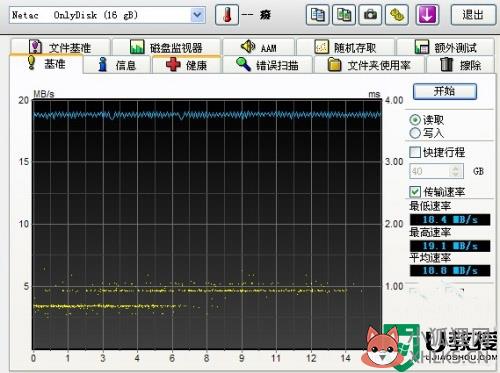This screenshot has width=500, height=373.
Task: Click the lightbulb icon on 基准 tab
Action: pyautogui.click(x=31, y=62)
